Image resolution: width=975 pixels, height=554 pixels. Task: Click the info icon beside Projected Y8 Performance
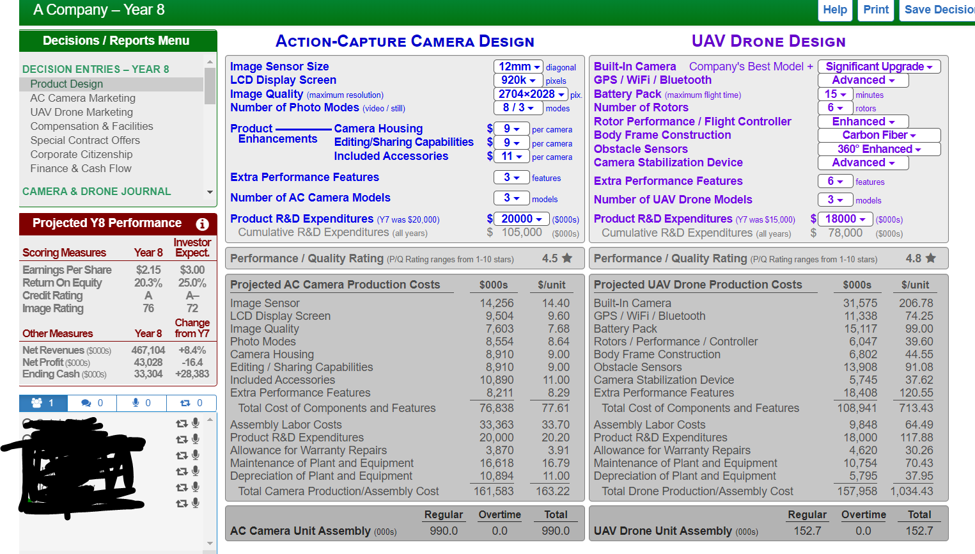(x=202, y=224)
